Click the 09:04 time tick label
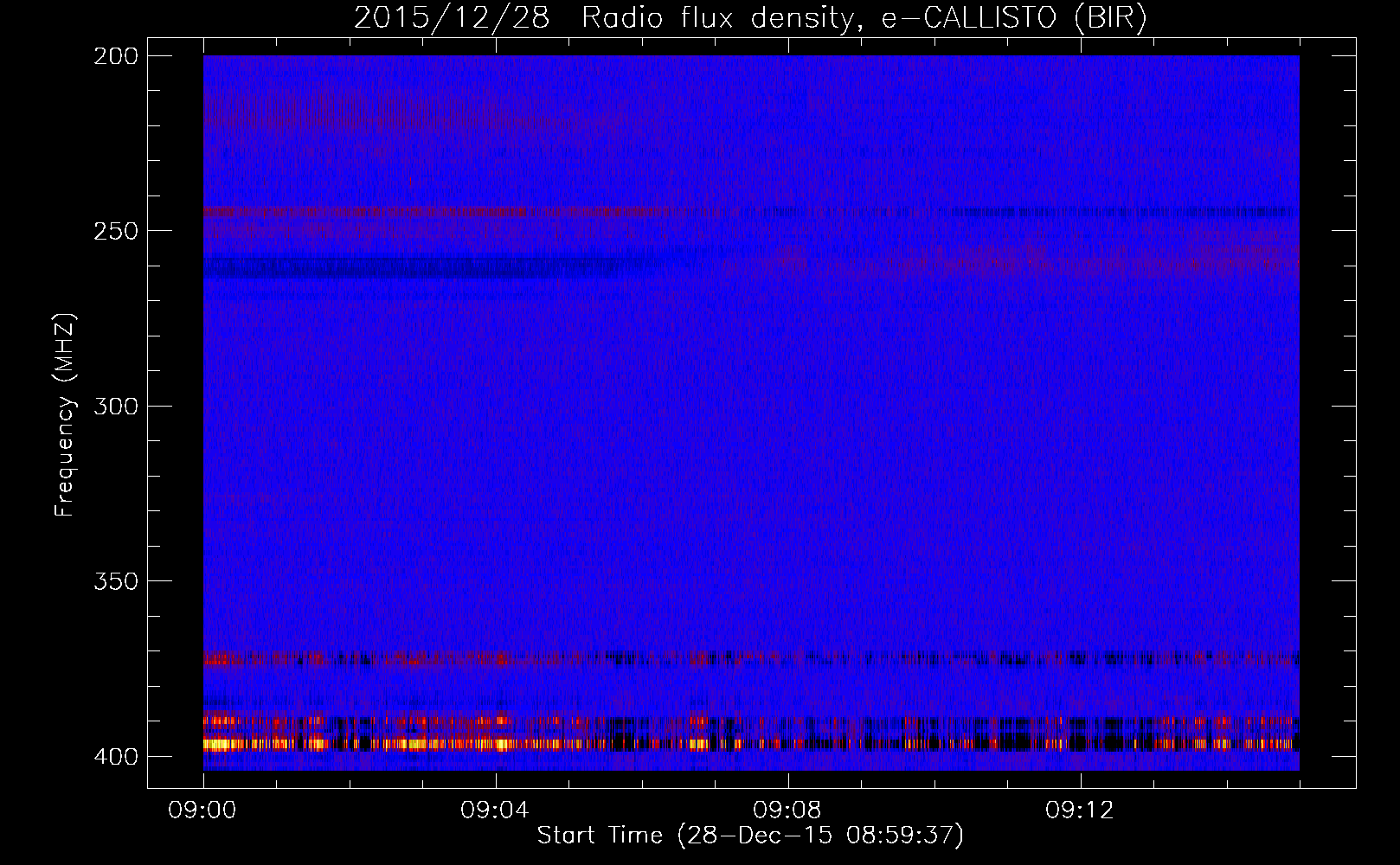The width and height of the screenshot is (1400, 865). tap(495, 811)
